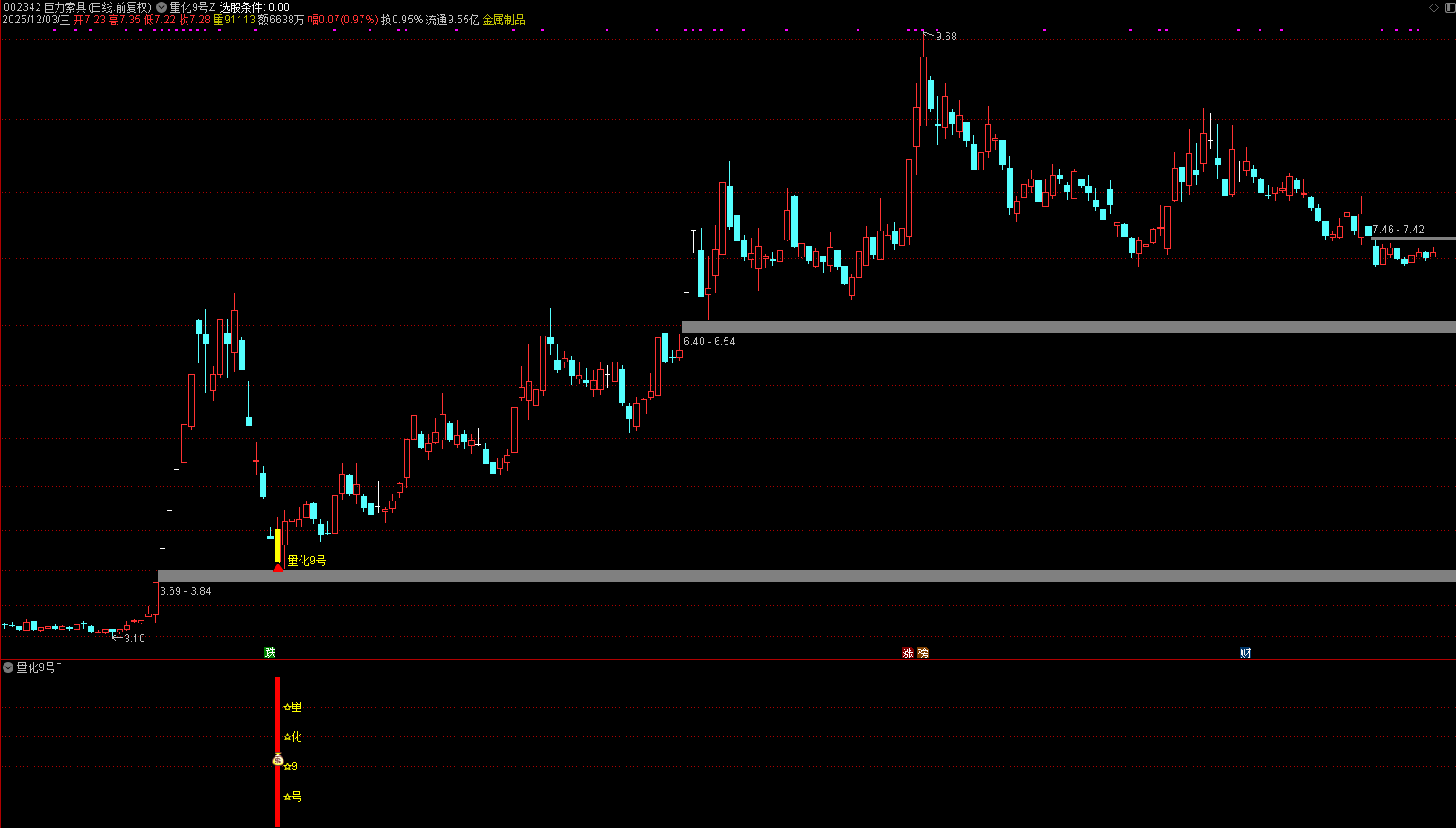Click the 量化9号F sub-chart title
The width and height of the screenshot is (1456, 828).
(39, 667)
